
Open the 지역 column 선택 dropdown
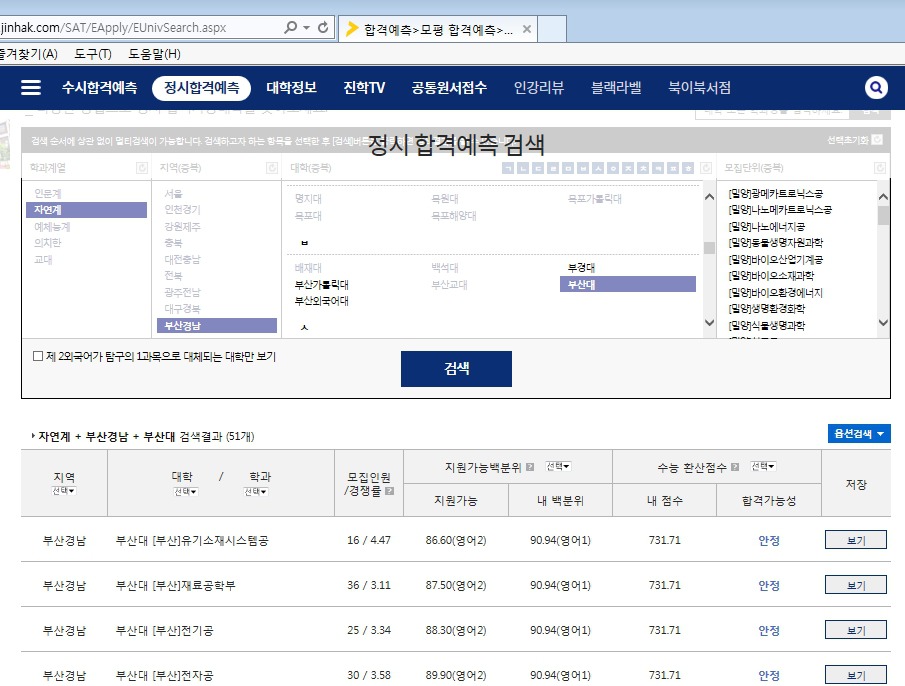click(x=64, y=491)
